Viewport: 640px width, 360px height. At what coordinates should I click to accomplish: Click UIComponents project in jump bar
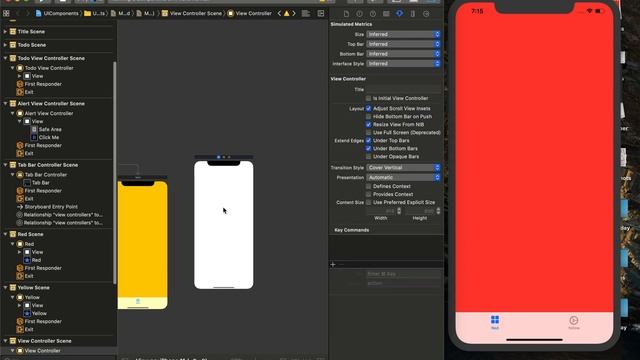pos(57,13)
